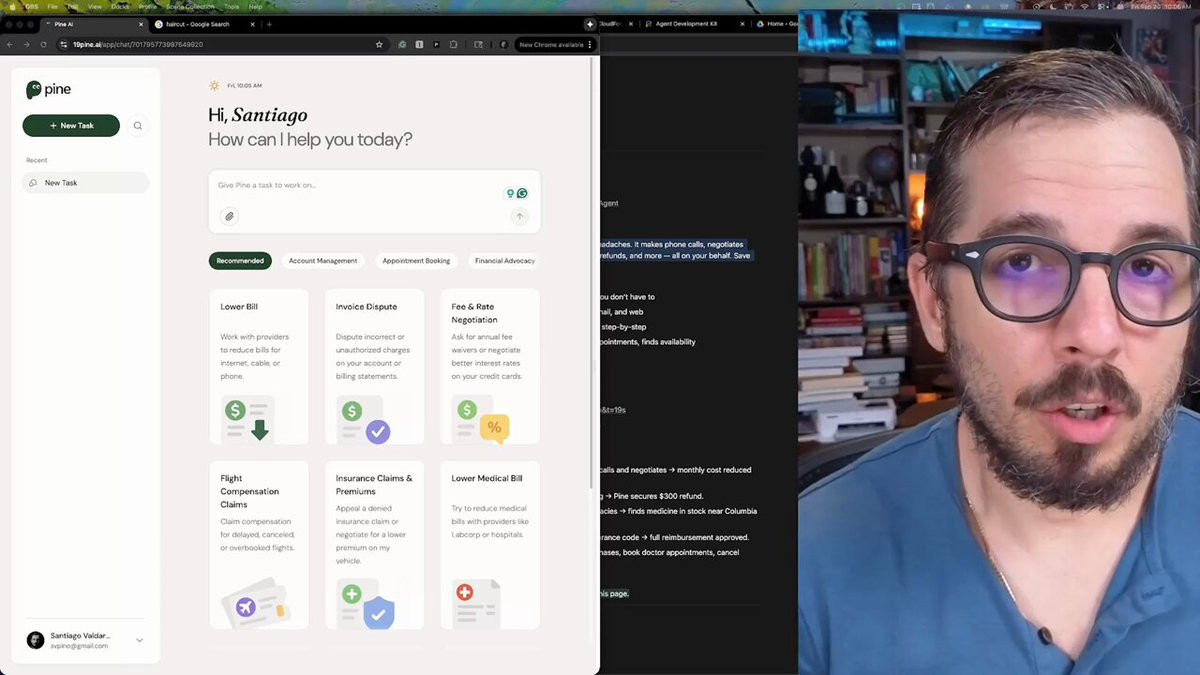The width and height of the screenshot is (1200, 675).
Task: Open the Tools menu in menu bar
Action: point(231,6)
